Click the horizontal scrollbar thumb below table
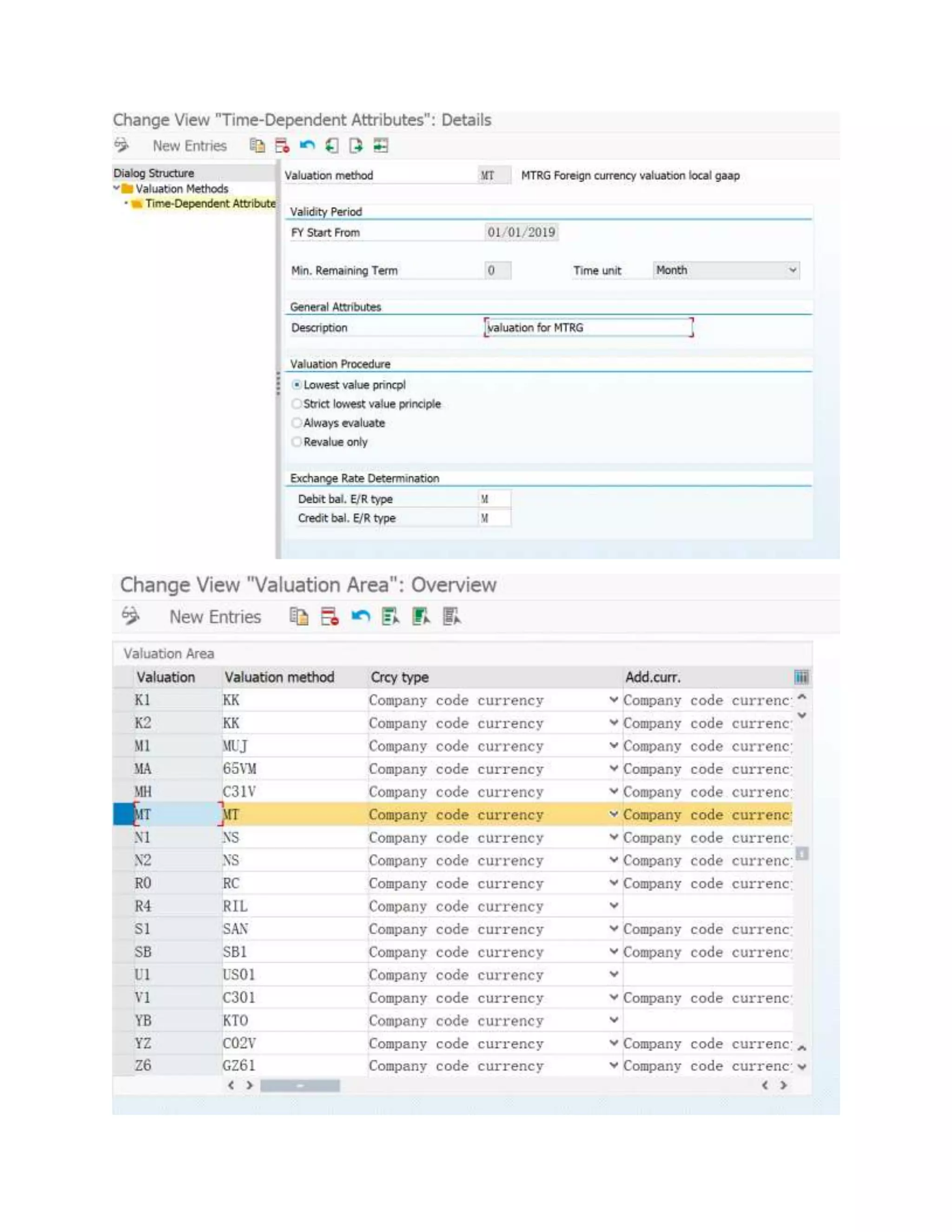 click(x=300, y=1086)
